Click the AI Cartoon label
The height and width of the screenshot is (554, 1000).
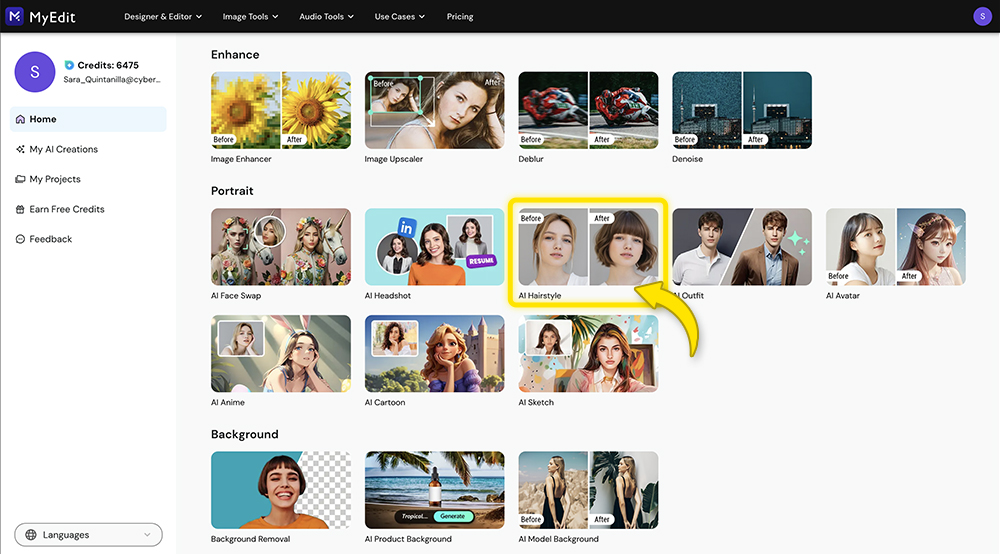pos(385,403)
